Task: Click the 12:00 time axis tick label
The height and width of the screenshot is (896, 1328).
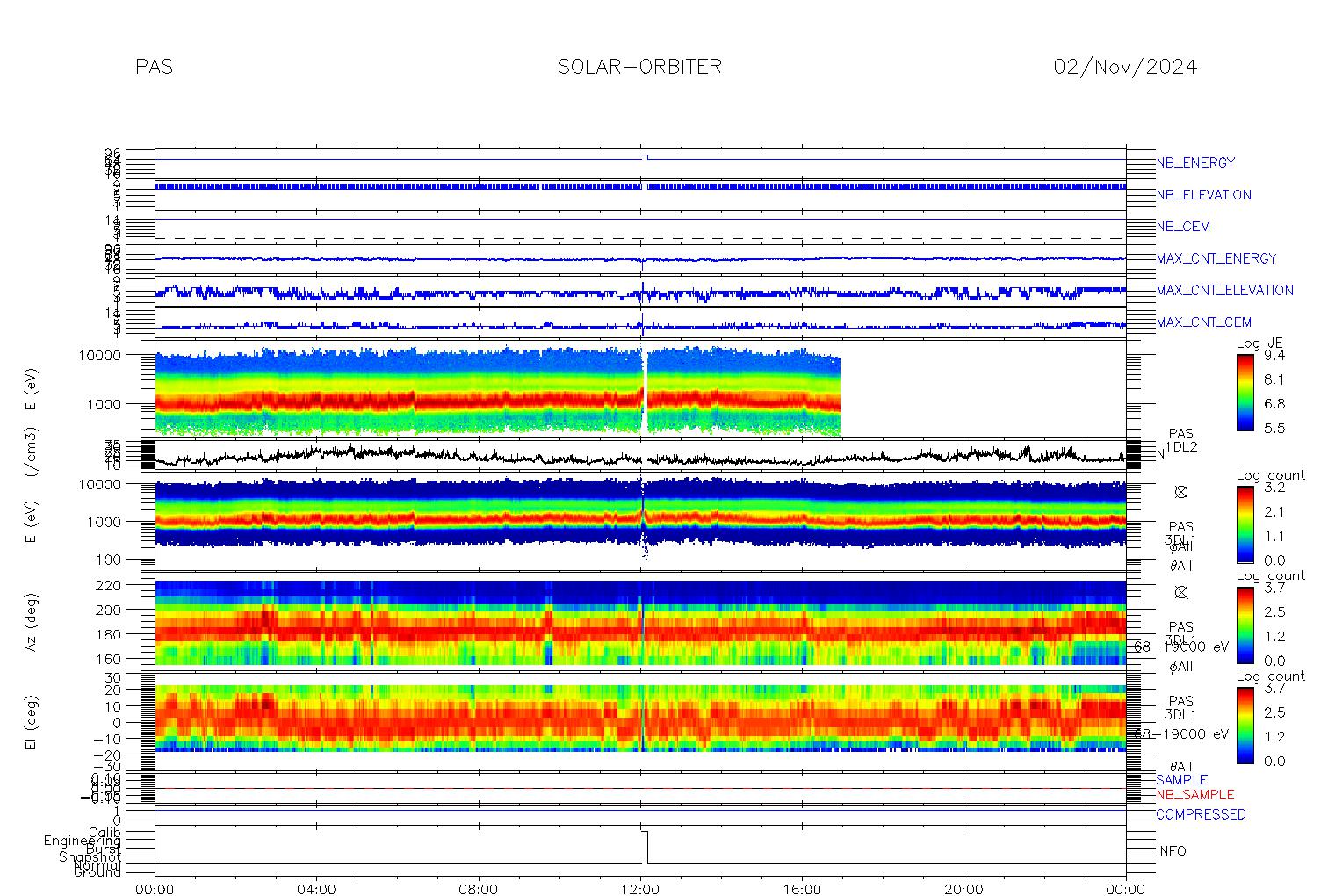Action: [x=640, y=889]
